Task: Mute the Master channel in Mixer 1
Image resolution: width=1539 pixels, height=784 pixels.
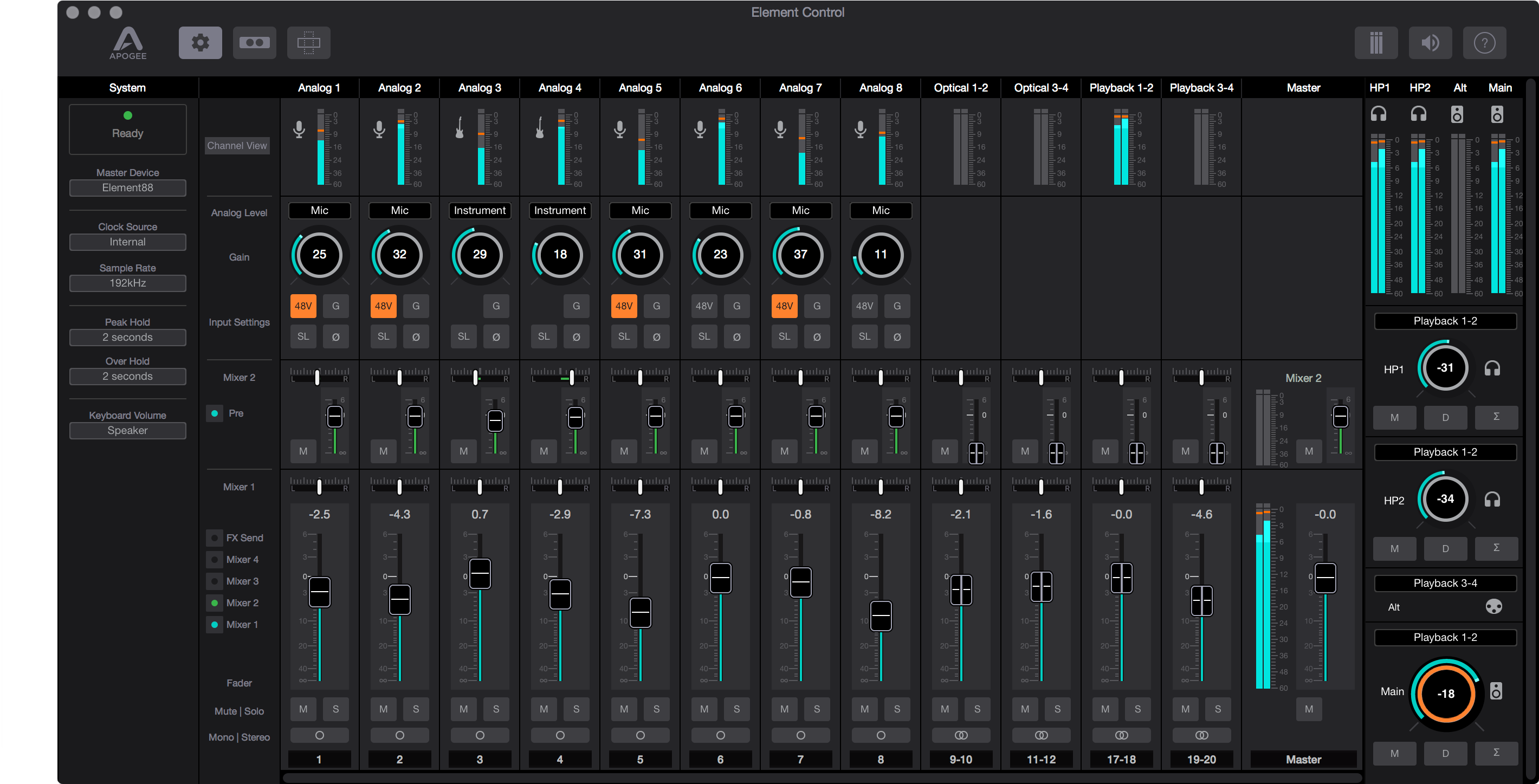Action: click(1308, 709)
